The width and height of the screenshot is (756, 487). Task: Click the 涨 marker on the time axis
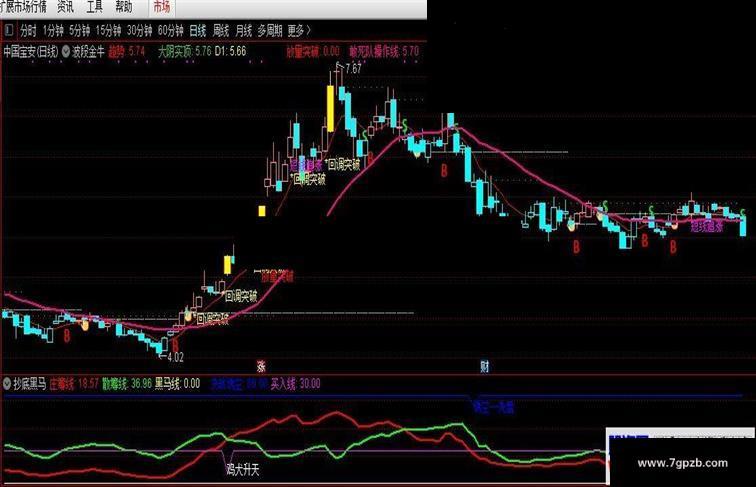coord(261,366)
